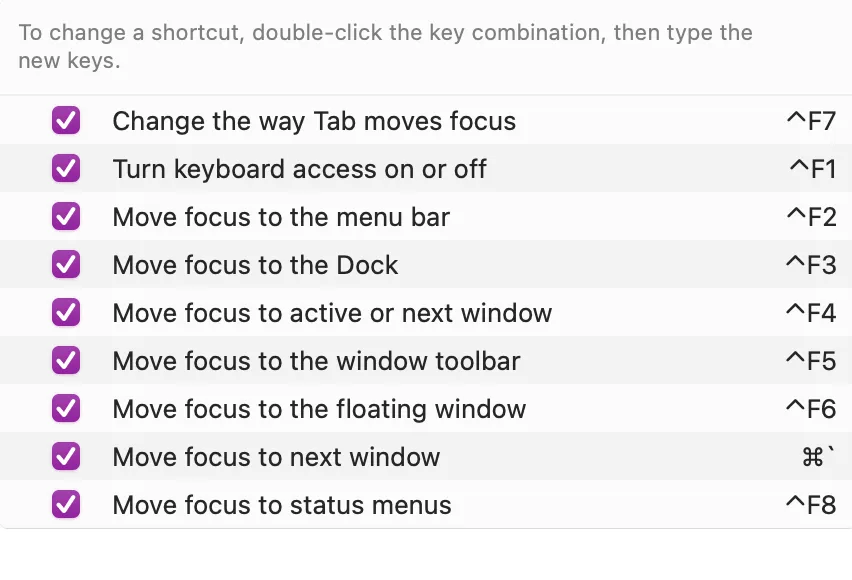Select the Move focus to the Dock row label
This screenshot has height=580, width=852.
click(x=255, y=265)
